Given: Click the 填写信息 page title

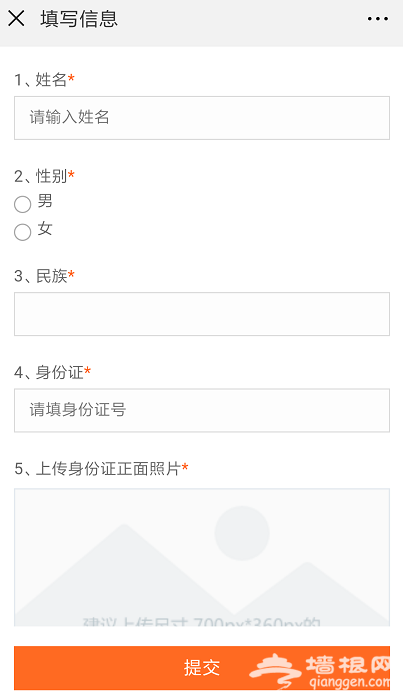Looking at the screenshot, I should point(79,19).
